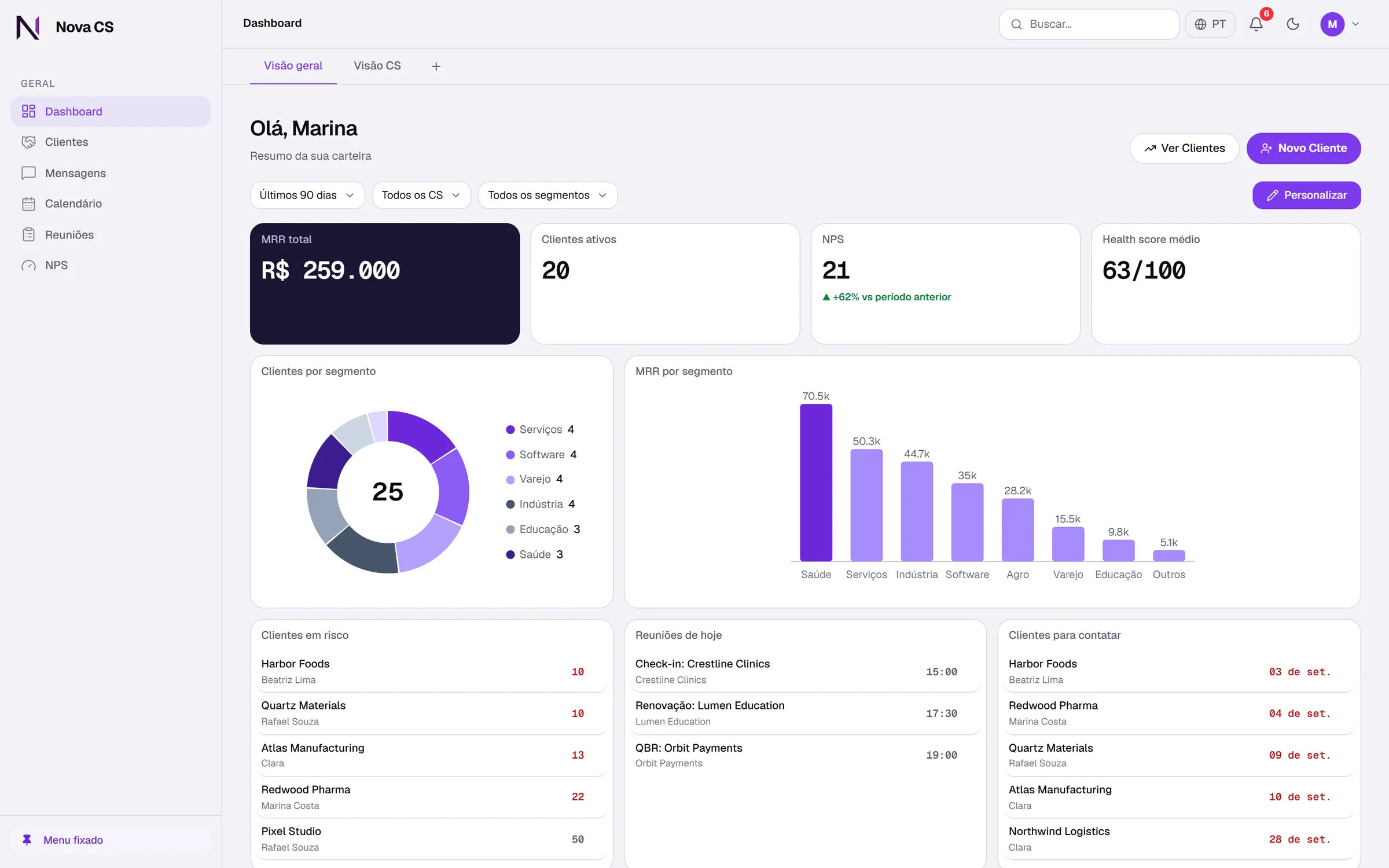The image size is (1389, 868).
Task: Click the NPS +62% vs período anterior text
Action: (x=887, y=297)
